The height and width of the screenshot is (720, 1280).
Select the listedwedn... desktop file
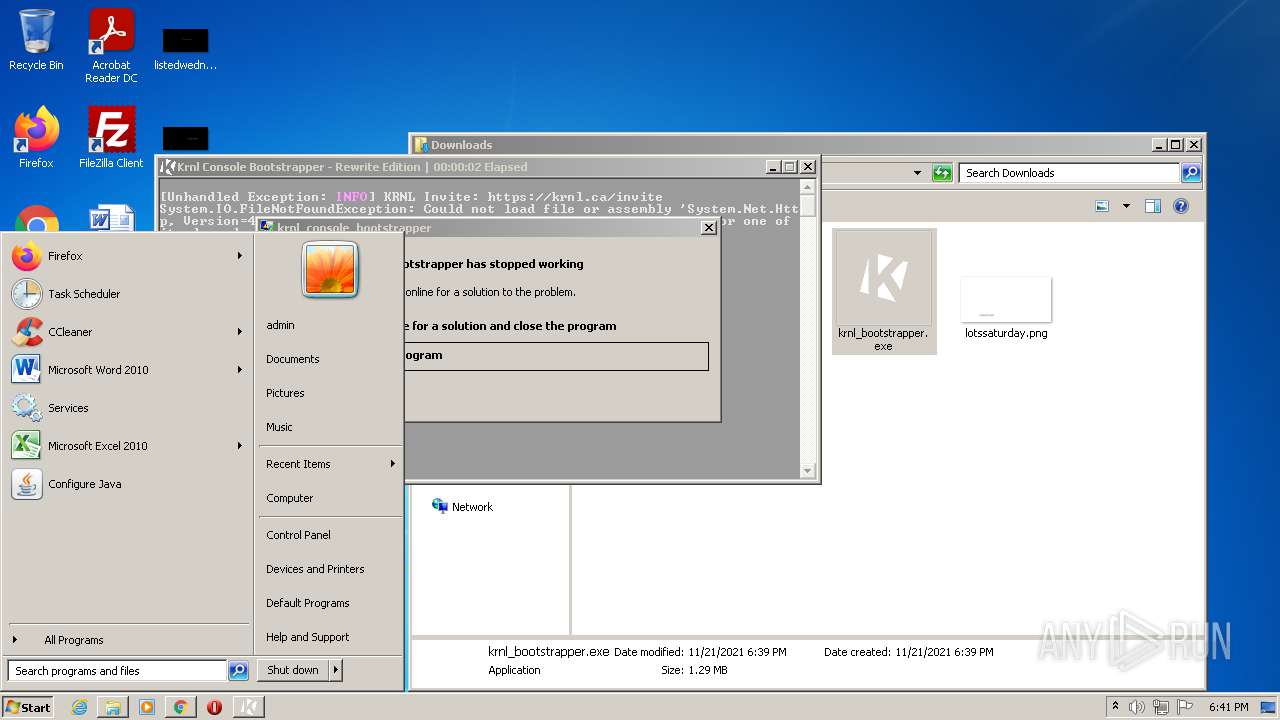click(185, 50)
